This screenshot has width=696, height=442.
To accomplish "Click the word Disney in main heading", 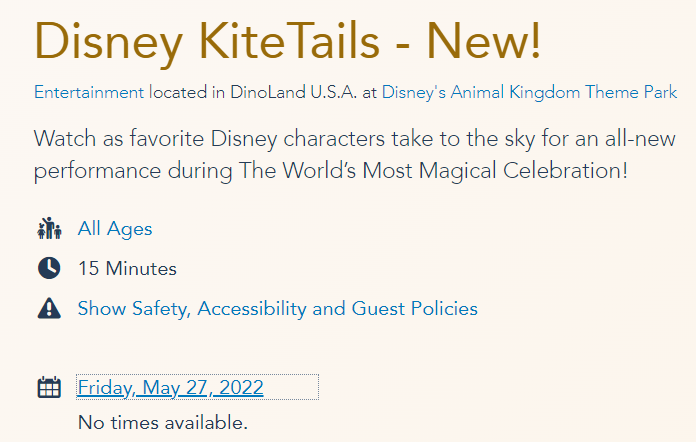I will pyautogui.click(x=110, y=40).
